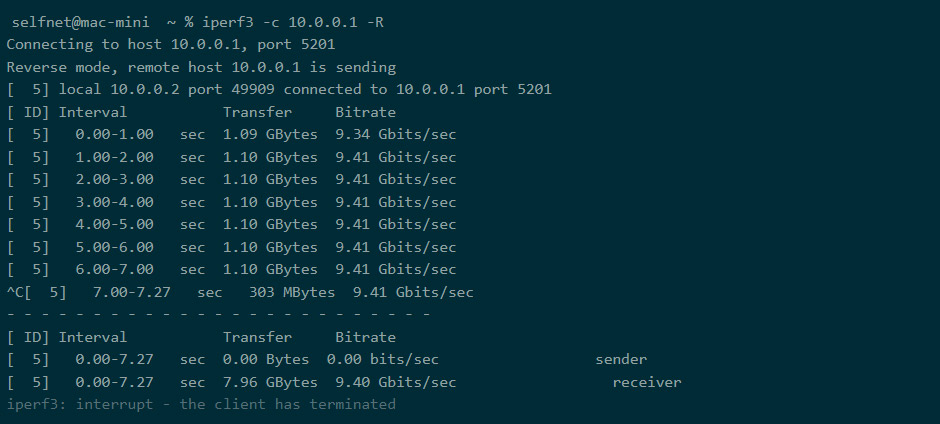Image resolution: width=940 pixels, height=424 pixels.
Task: Click the first Transfer column header
Action: coord(258,112)
